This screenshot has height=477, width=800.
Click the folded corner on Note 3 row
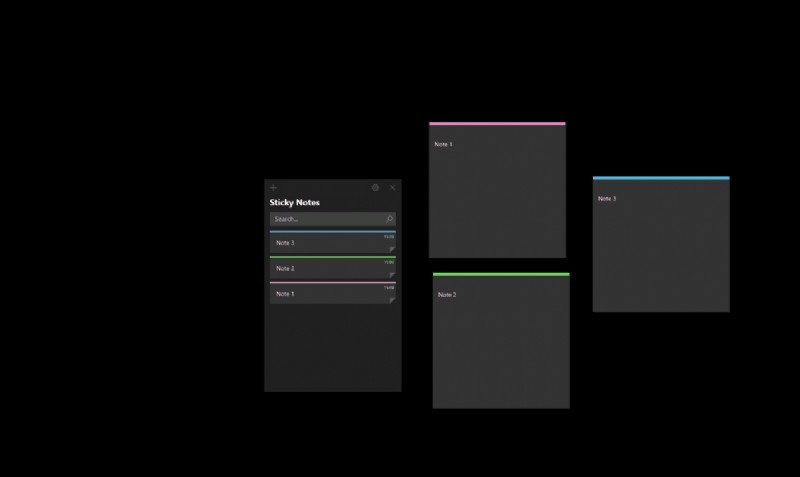click(392, 250)
